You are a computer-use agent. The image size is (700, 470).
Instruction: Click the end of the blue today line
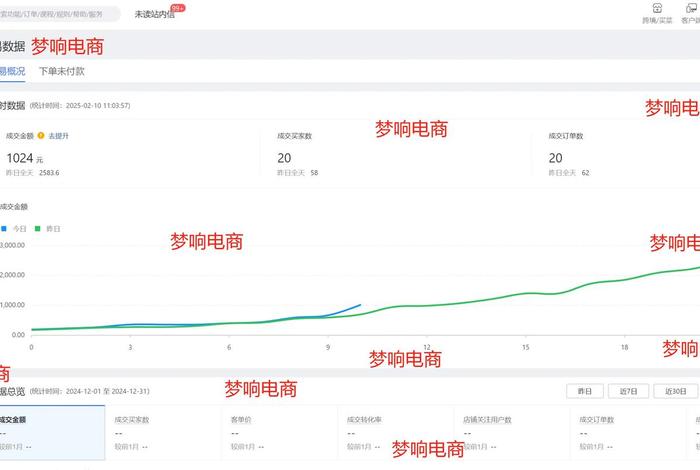click(360, 305)
